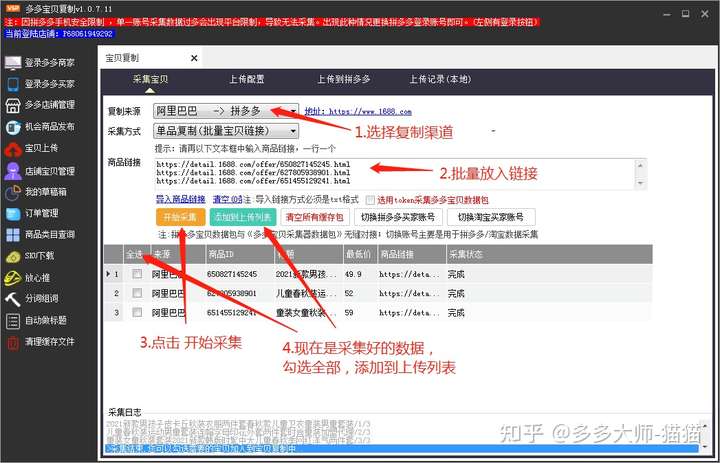Minimize the 多多宝贝复制 window

coord(666,14)
